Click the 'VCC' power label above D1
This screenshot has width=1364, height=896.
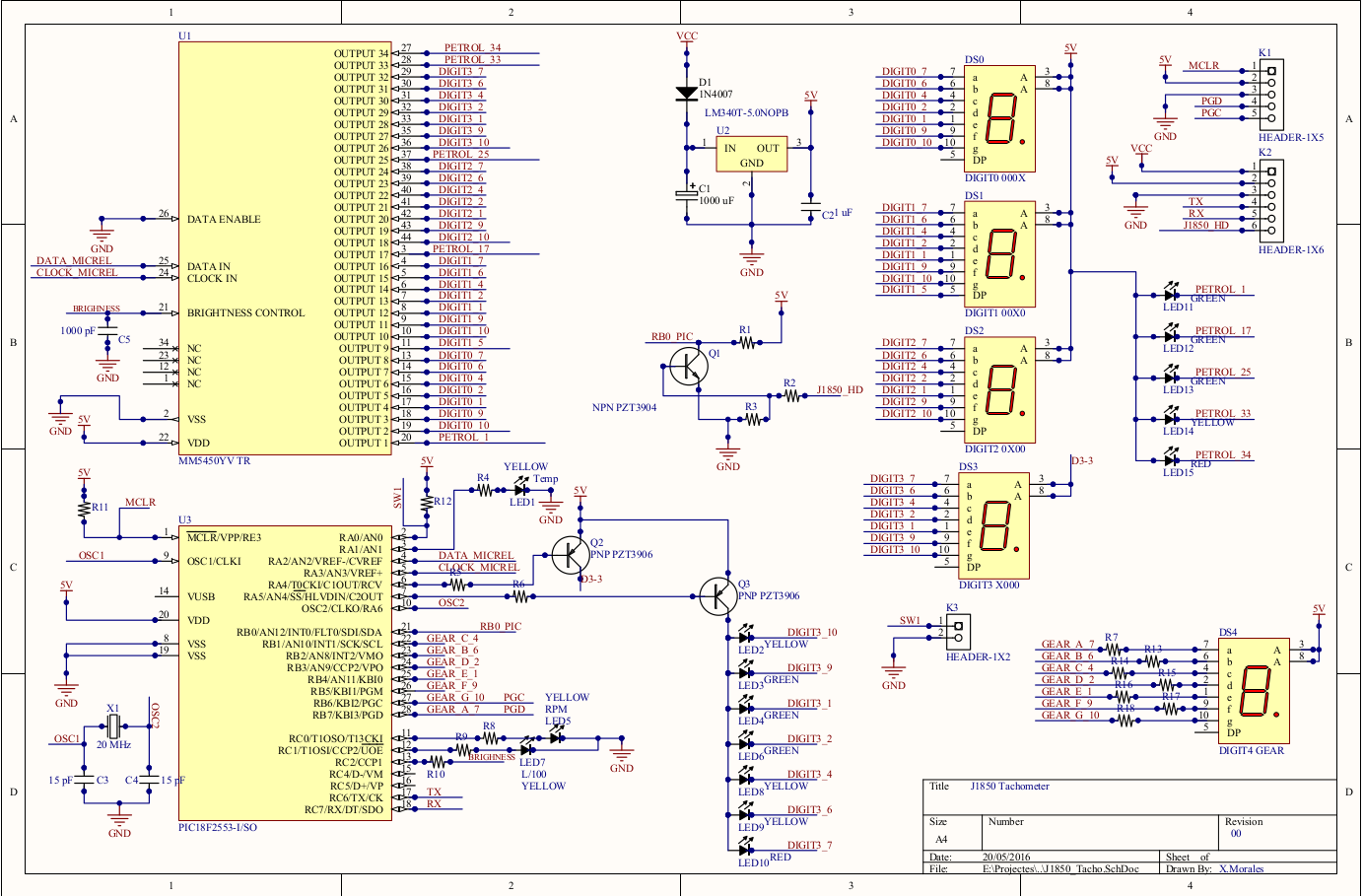click(687, 36)
